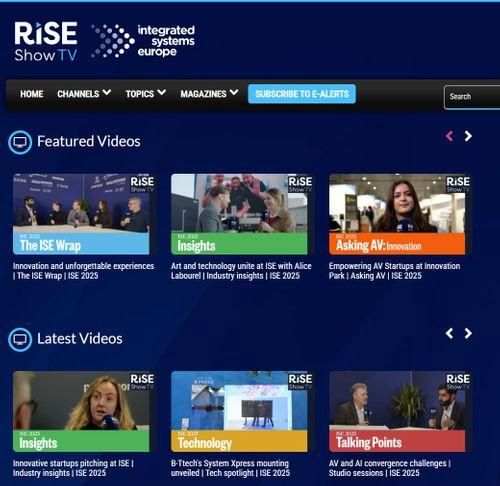Expand the TOPICS dropdown menu
The image size is (500, 486).
[x=146, y=94]
